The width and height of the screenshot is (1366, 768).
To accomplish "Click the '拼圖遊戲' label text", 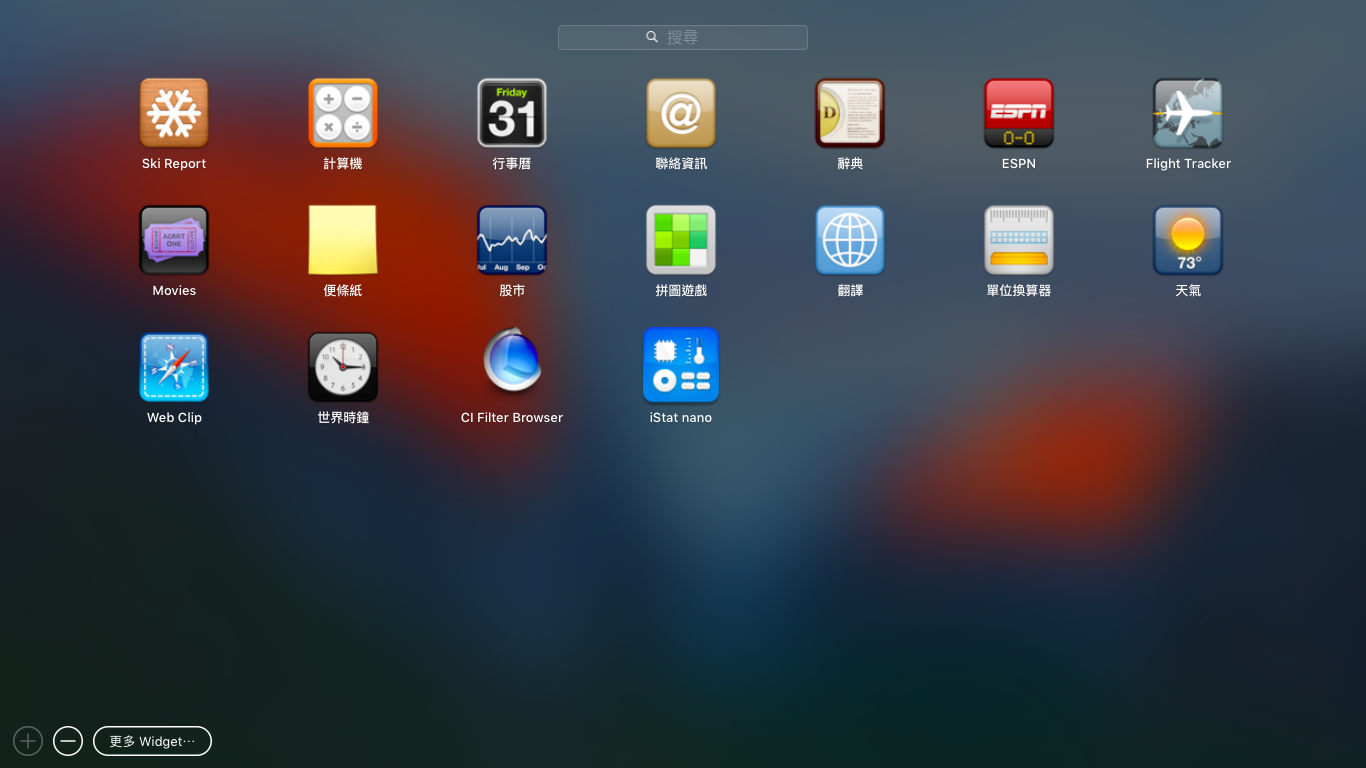I will (x=681, y=291).
